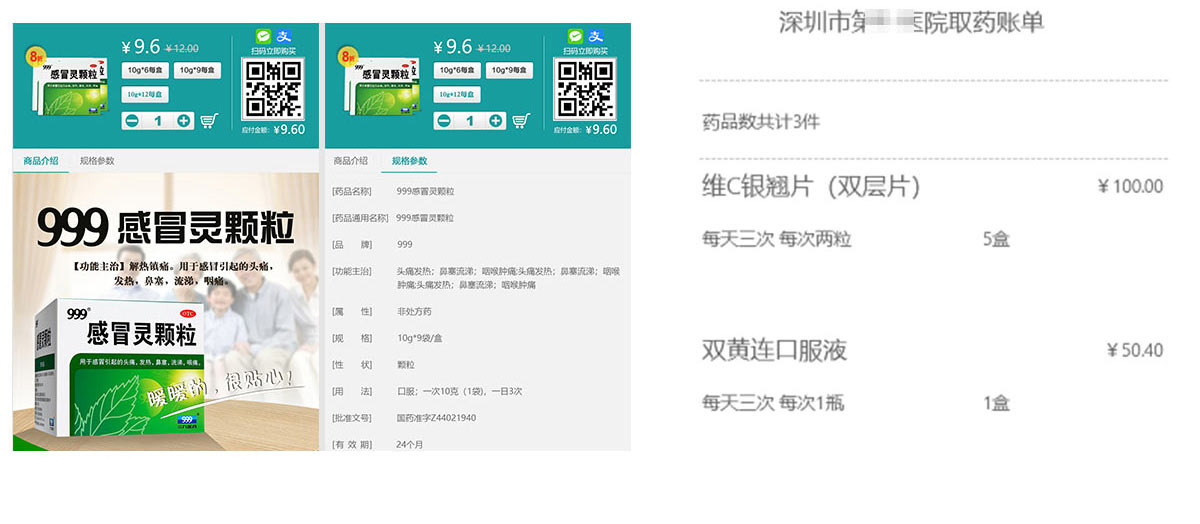
Task: Click the 10g*9袋/盒 specification value
Action: click(x=420, y=338)
